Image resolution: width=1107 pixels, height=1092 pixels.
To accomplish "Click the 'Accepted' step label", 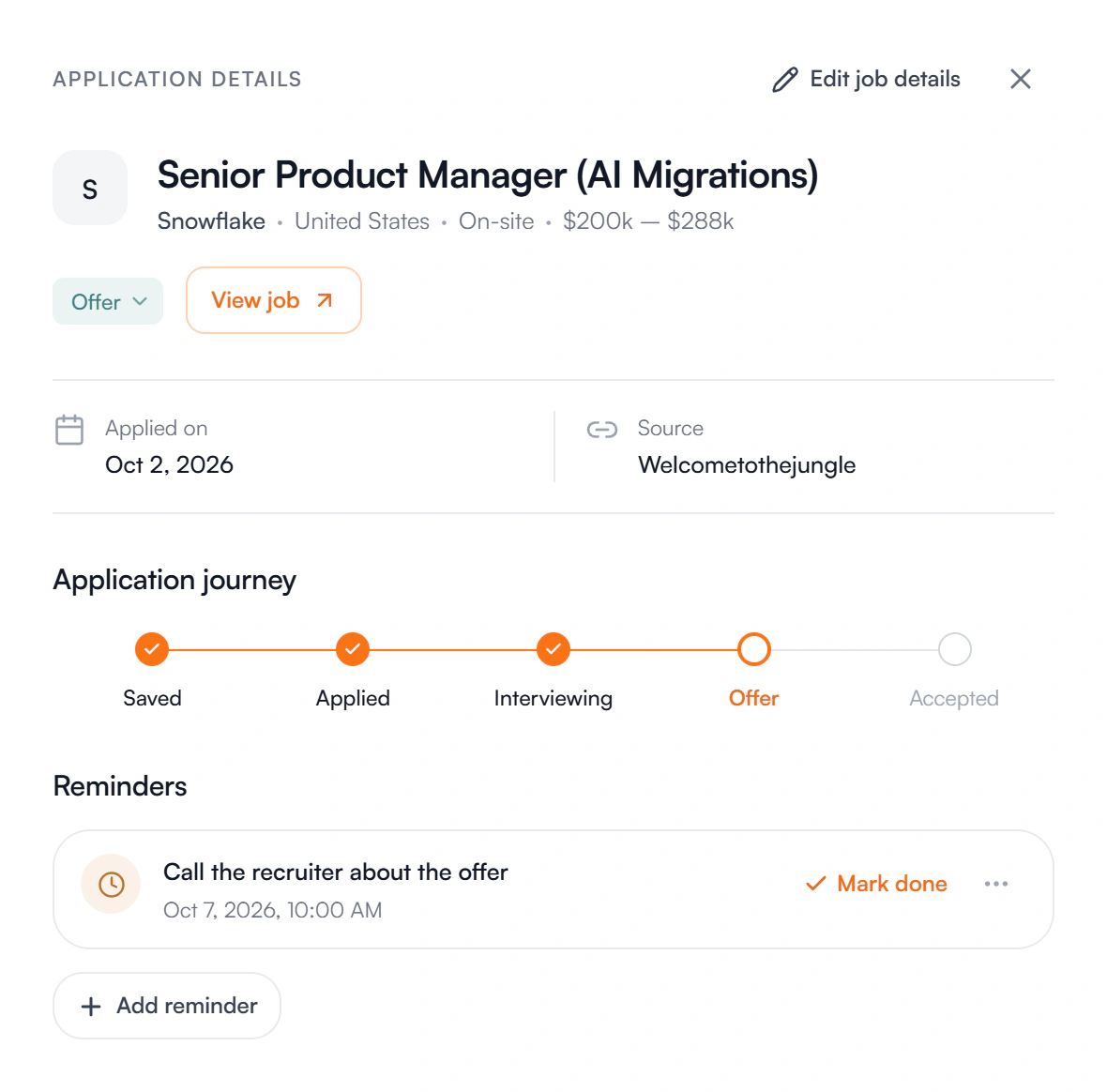I will (x=954, y=699).
